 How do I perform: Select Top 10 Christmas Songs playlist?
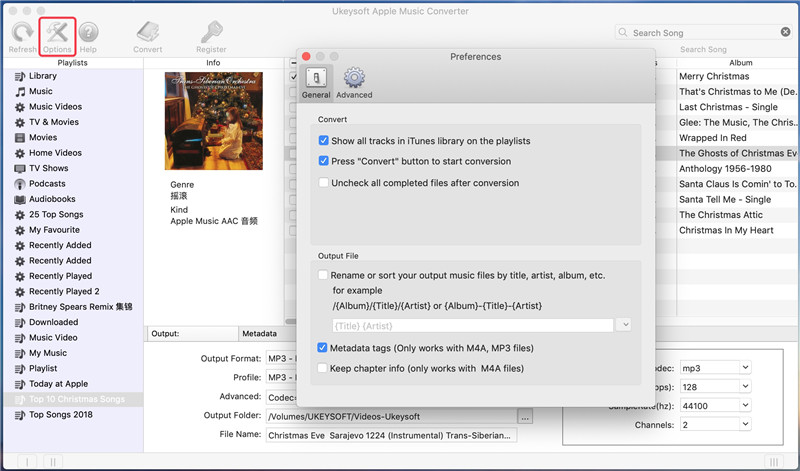pyautogui.click(x=73, y=399)
